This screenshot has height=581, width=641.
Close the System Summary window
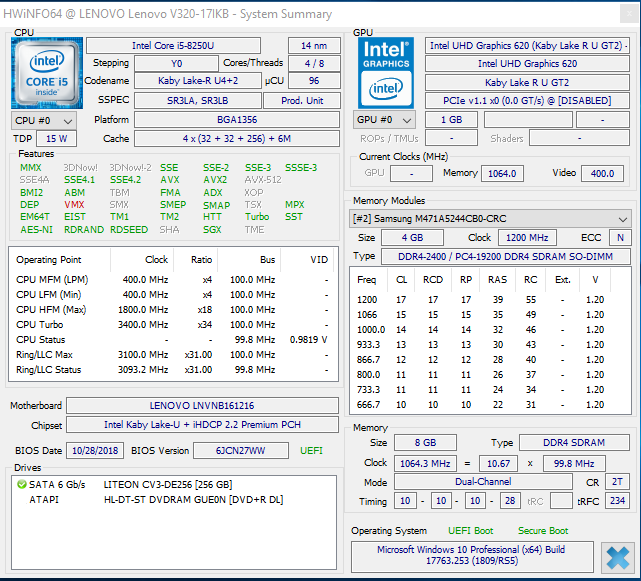[x=629, y=14]
